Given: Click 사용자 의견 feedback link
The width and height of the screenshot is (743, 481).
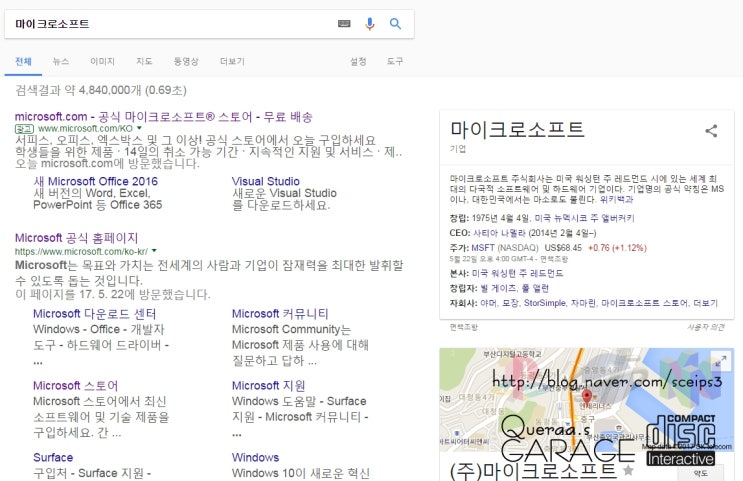Looking at the screenshot, I should 706,327.
